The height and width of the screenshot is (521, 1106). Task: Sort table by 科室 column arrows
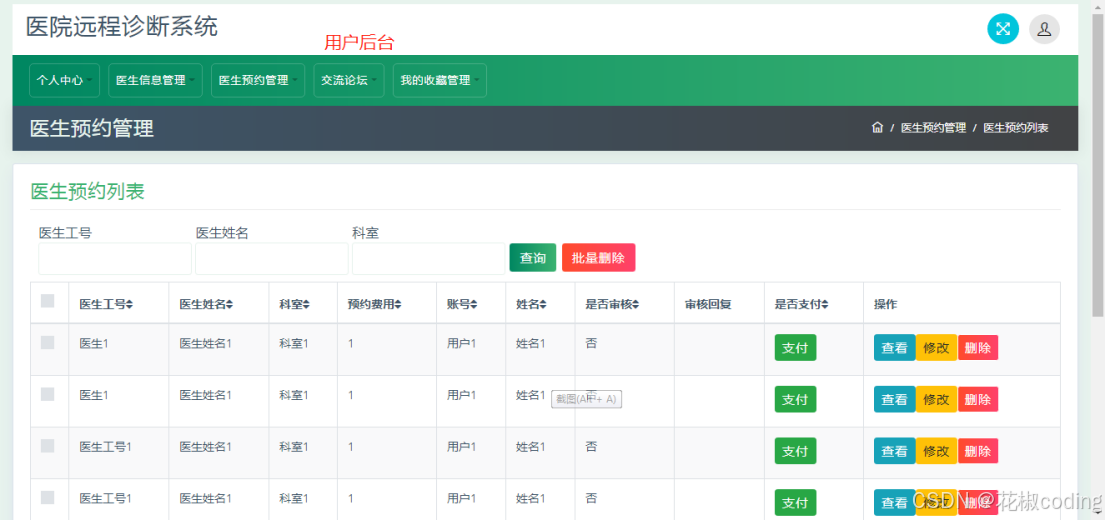click(x=306, y=305)
